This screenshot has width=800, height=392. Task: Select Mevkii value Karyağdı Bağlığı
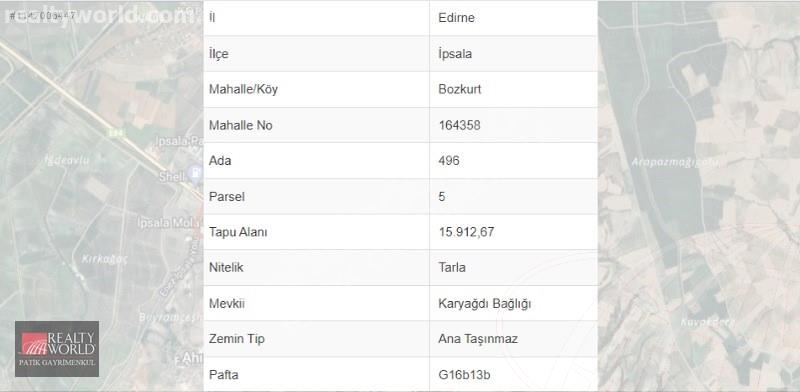pyautogui.click(x=485, y=304)
